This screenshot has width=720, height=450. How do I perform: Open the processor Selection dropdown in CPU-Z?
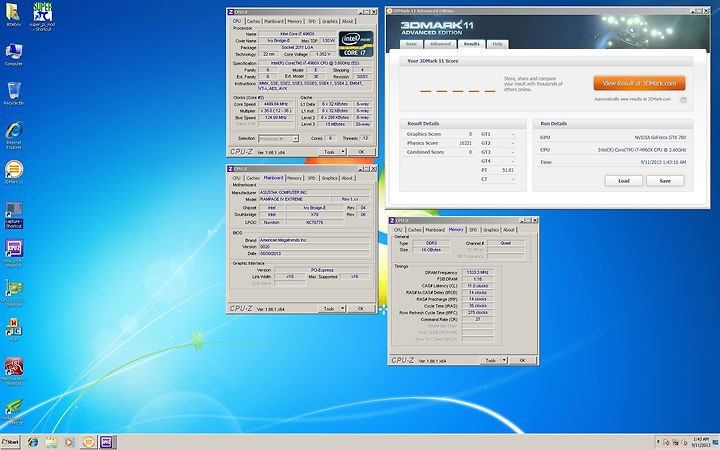[278, 138]
